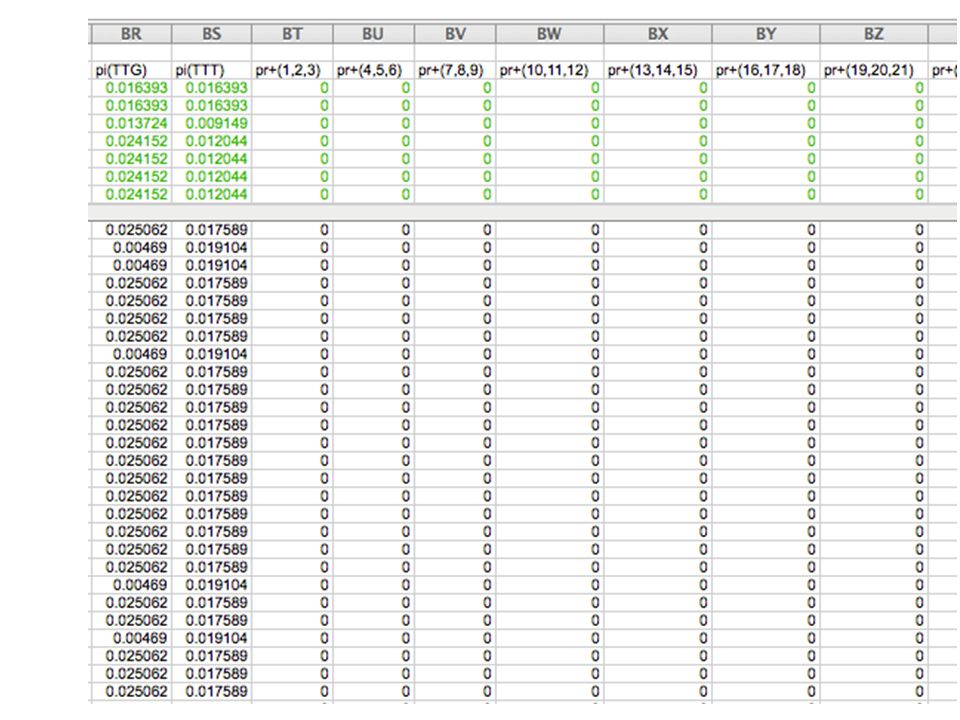
Task: Select column header BV
Action: click(x=455, y=34)
